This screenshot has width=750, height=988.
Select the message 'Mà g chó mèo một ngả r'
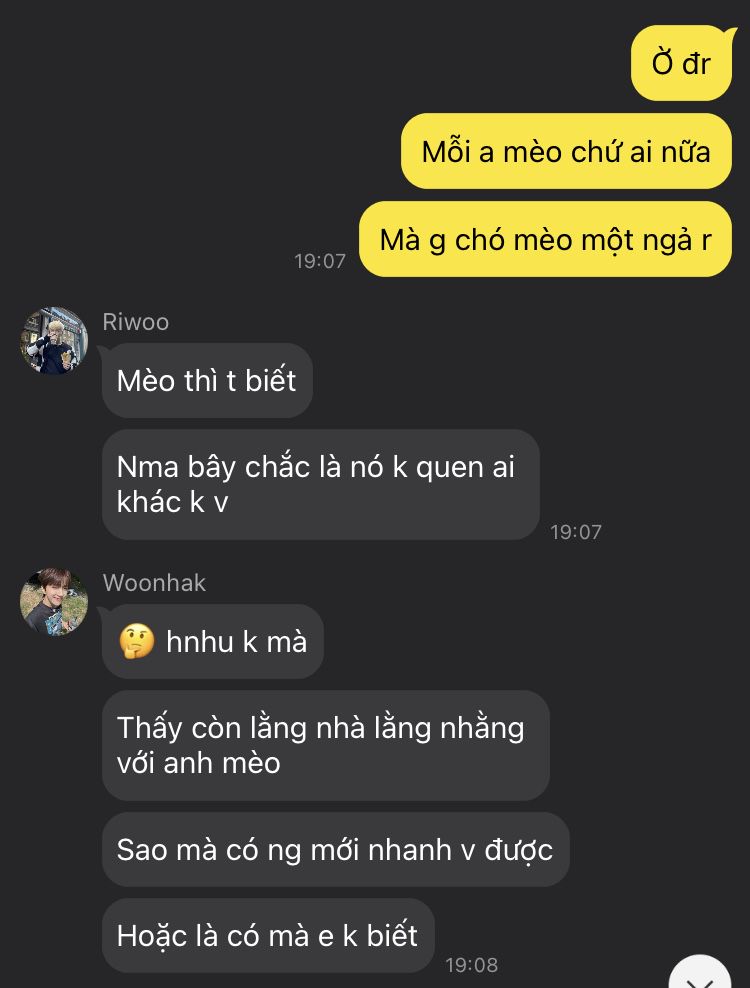pos(545,239)
